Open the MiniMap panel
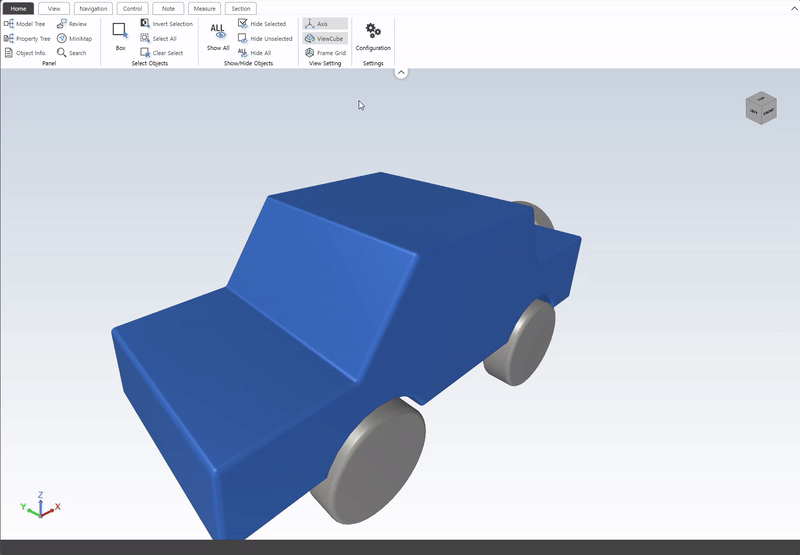This screenshot has height=555, width=800. [x=74, y=39]
